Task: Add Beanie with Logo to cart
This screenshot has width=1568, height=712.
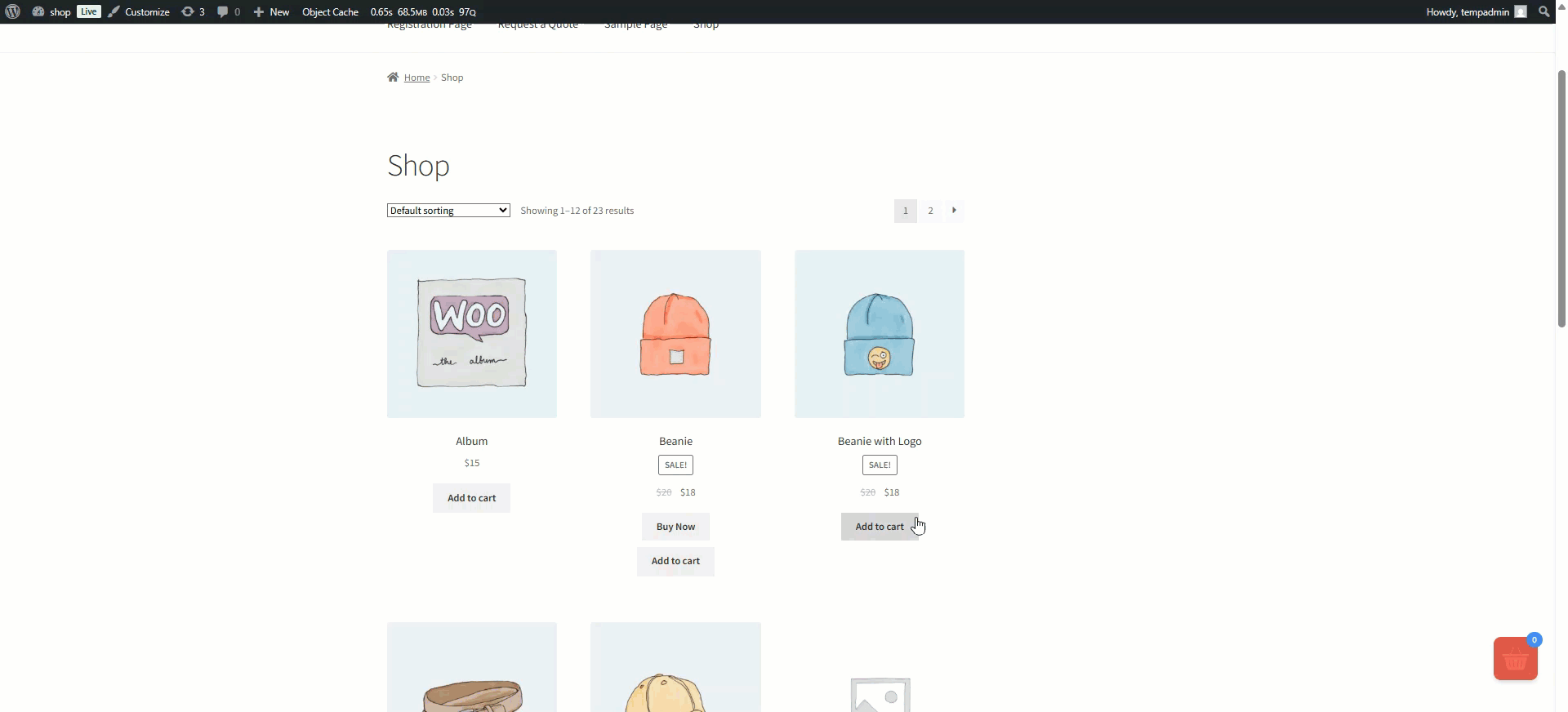Action: tap(879, 527)
